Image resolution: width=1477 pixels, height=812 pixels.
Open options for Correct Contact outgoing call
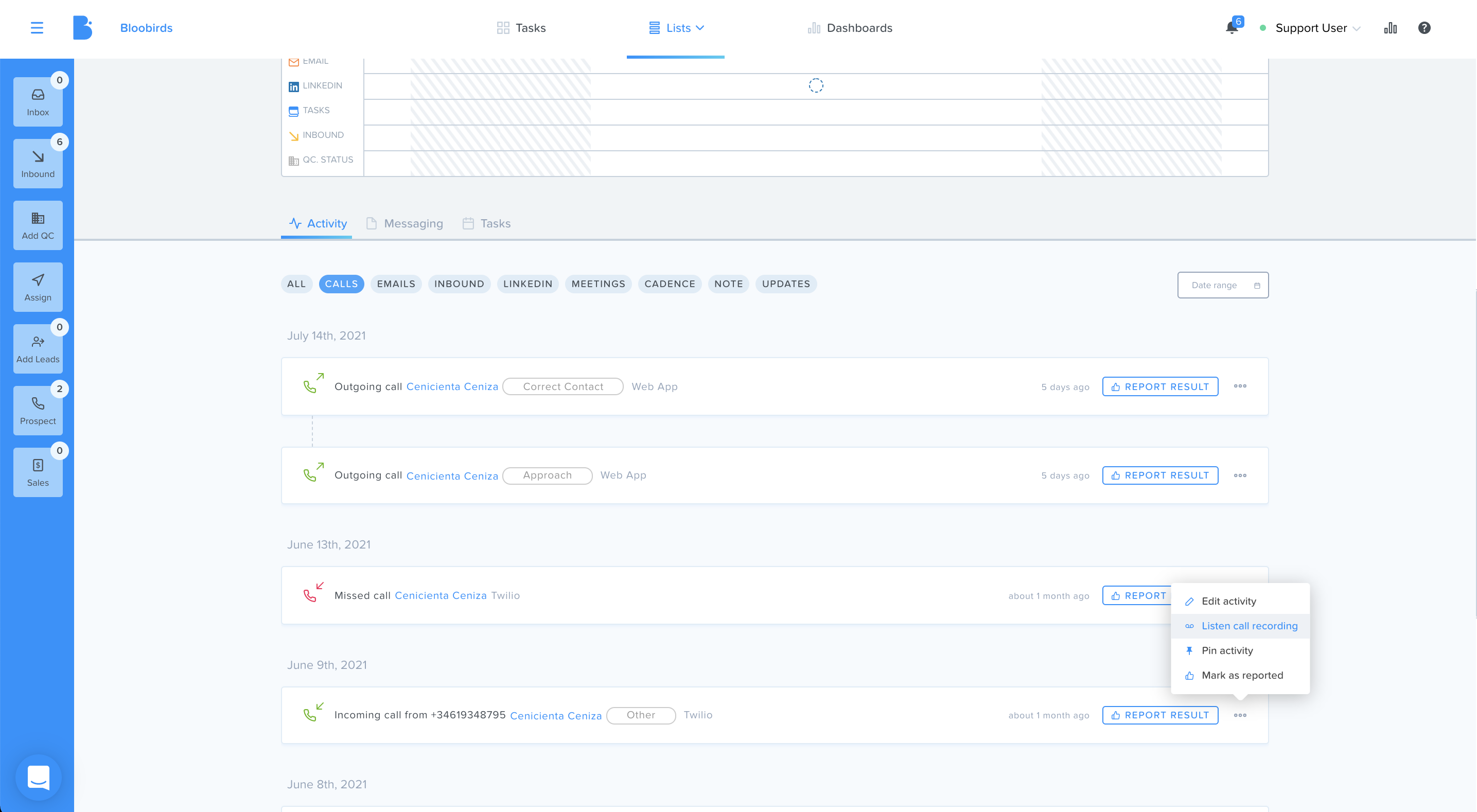point(1240,386)
